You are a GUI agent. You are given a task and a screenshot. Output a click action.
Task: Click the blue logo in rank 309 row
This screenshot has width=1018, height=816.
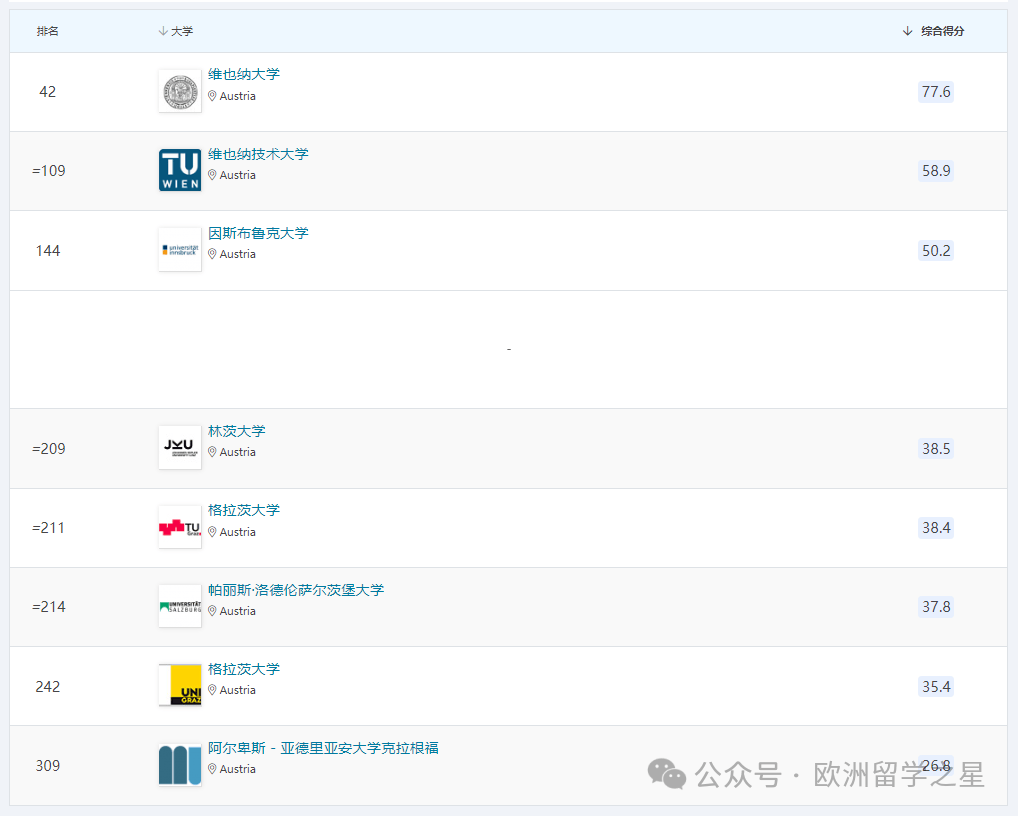[180, 765]
